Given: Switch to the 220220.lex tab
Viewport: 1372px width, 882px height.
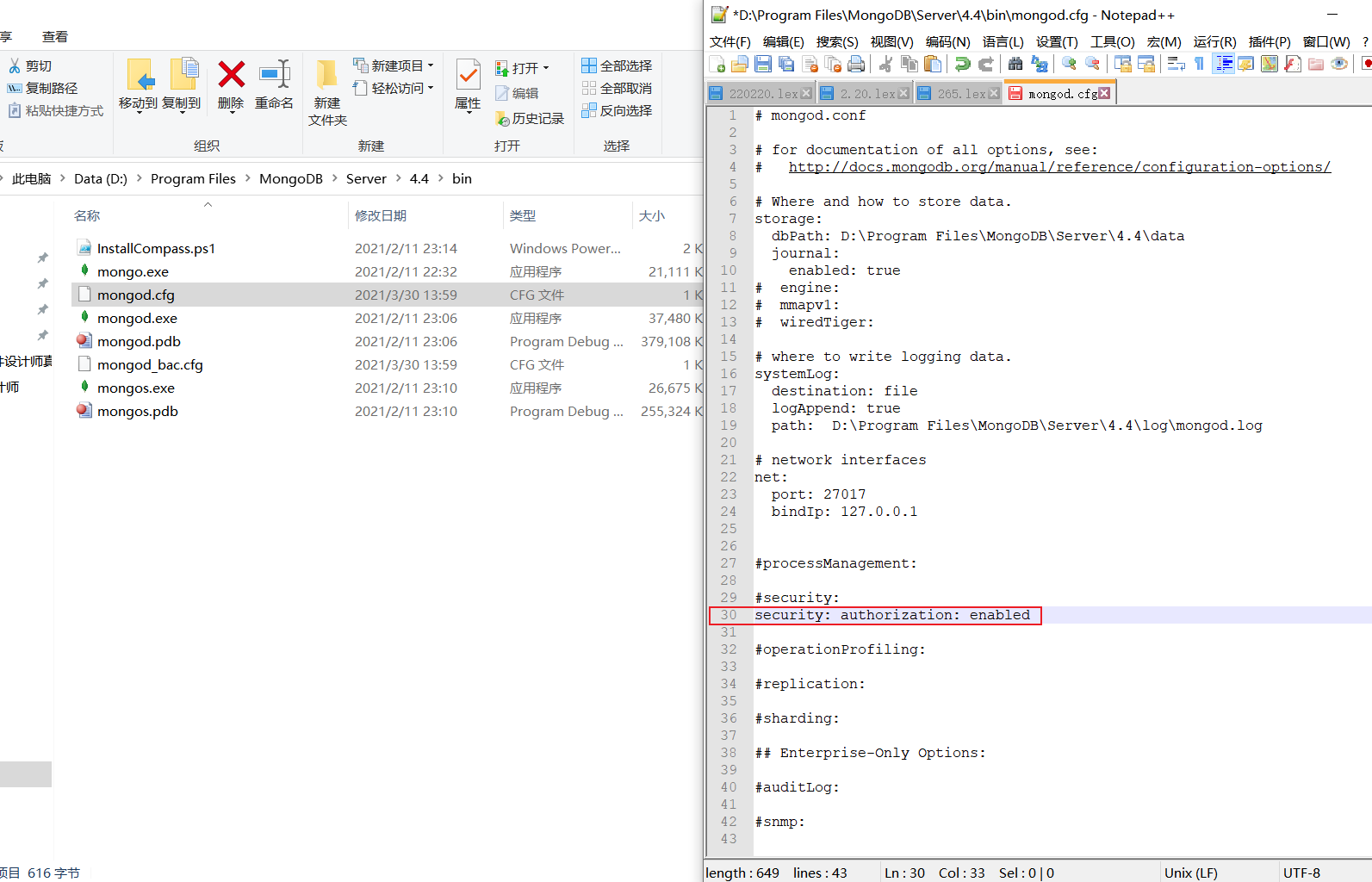Looking at the screenshot, I should (x=762, y=93).
